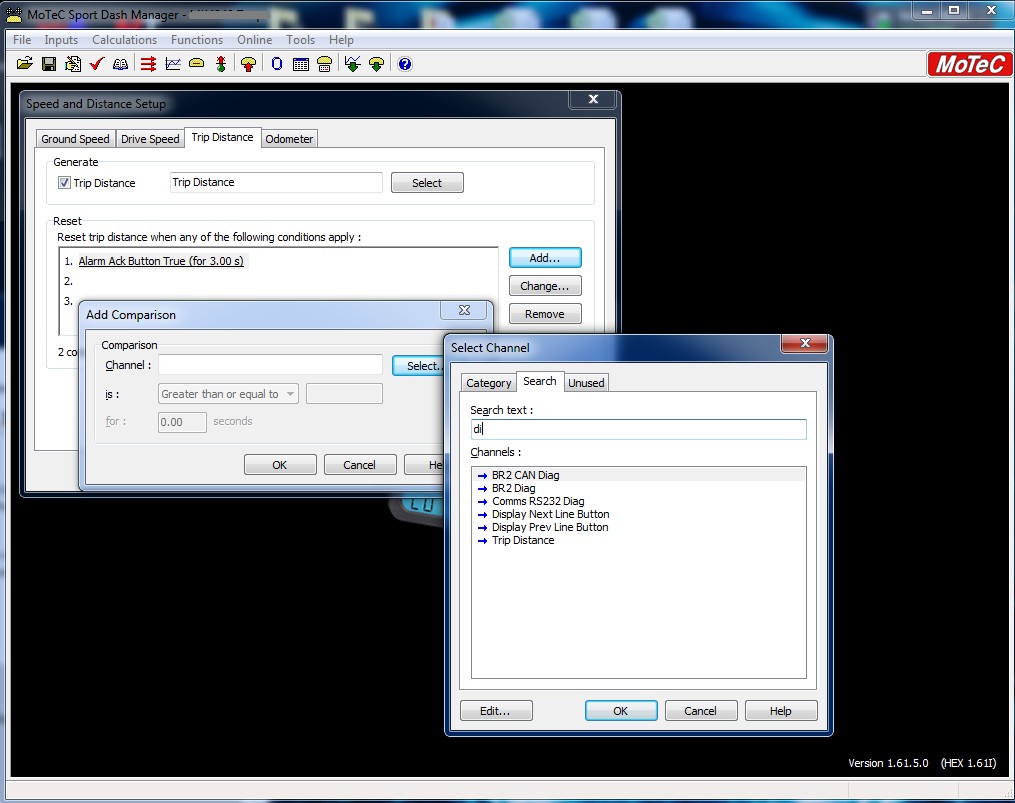Click OK in the Select Channel dialog

[621, 711]
